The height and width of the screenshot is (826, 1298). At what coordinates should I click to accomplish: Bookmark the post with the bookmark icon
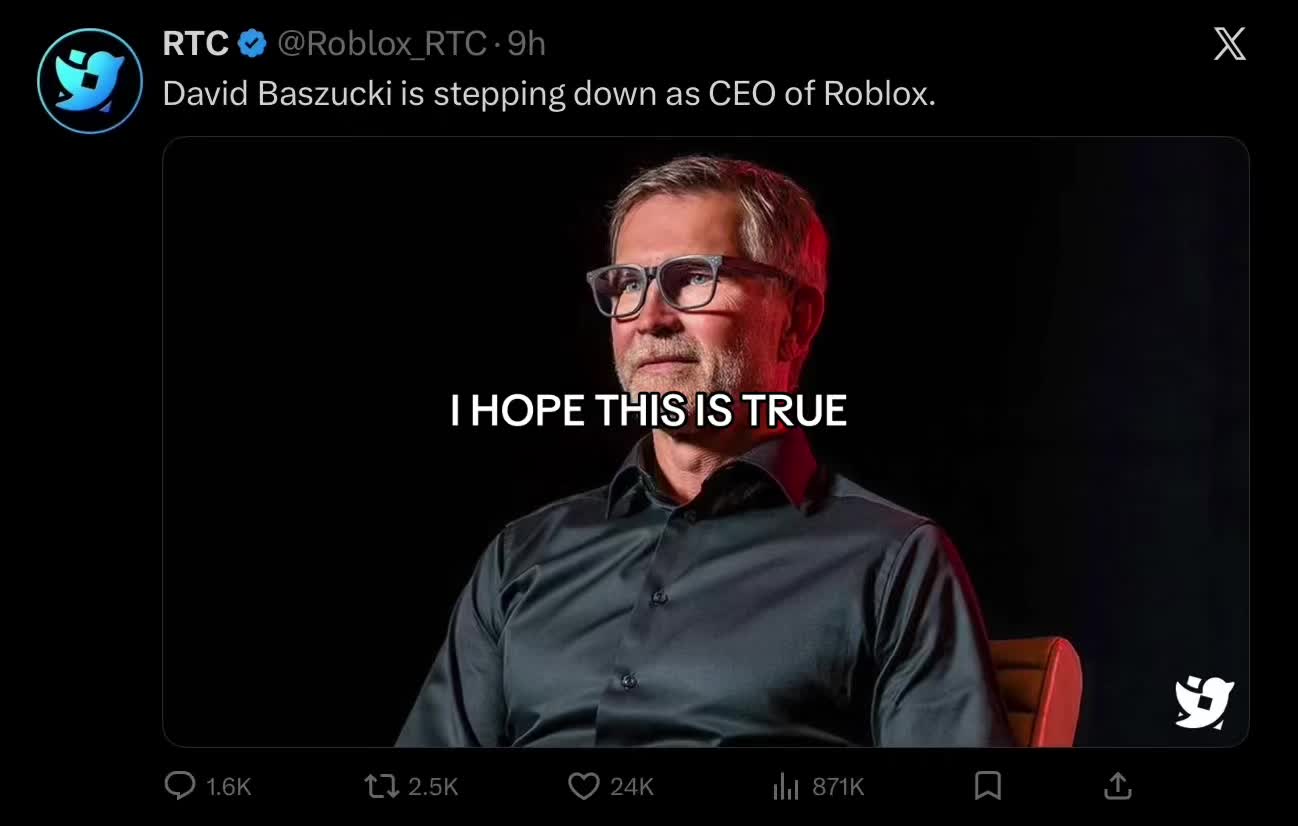[988, 787]
